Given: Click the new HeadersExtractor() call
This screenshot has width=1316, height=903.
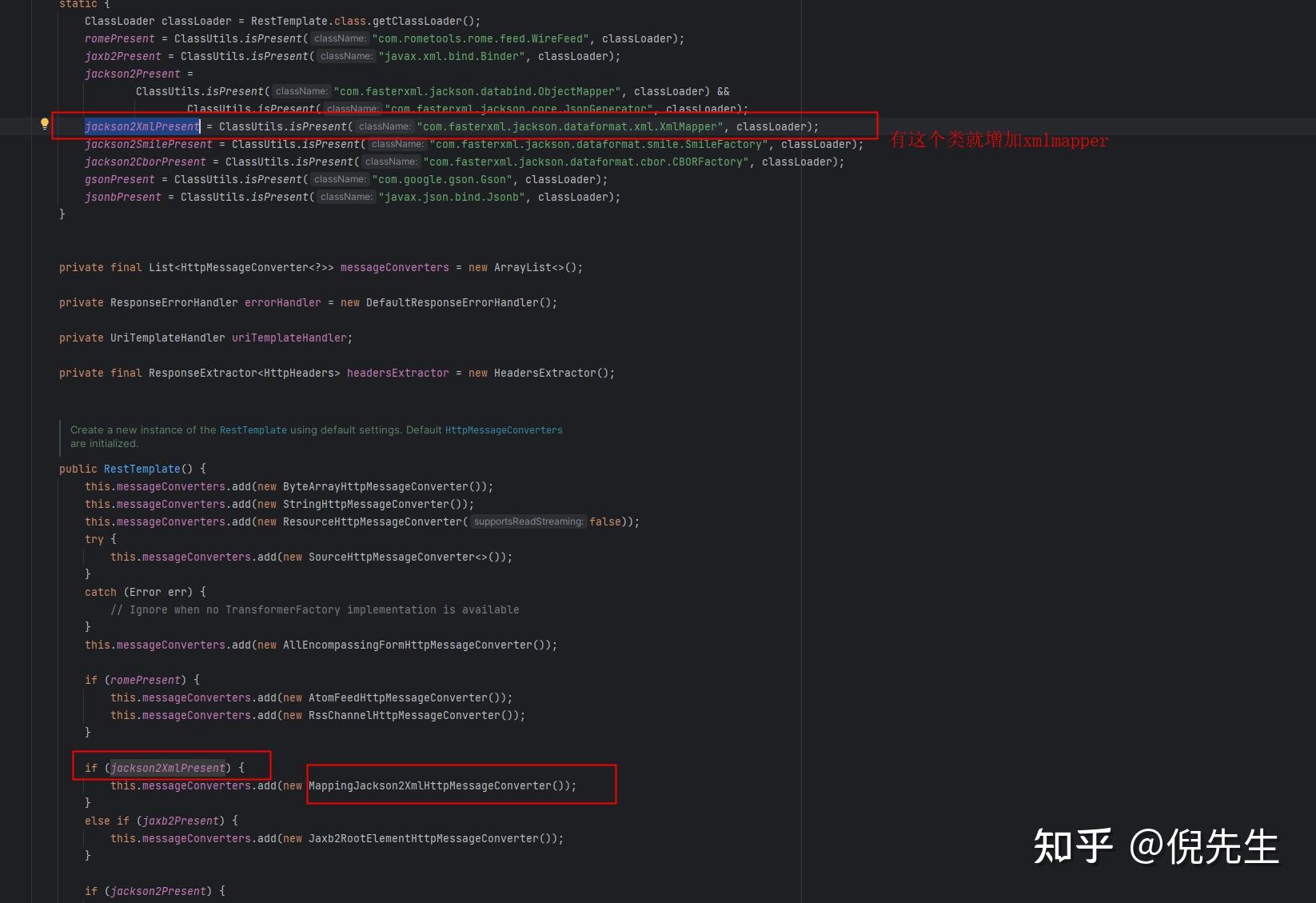Looking at the screenshot, I should pyautogui.click(x=538, y=373).
